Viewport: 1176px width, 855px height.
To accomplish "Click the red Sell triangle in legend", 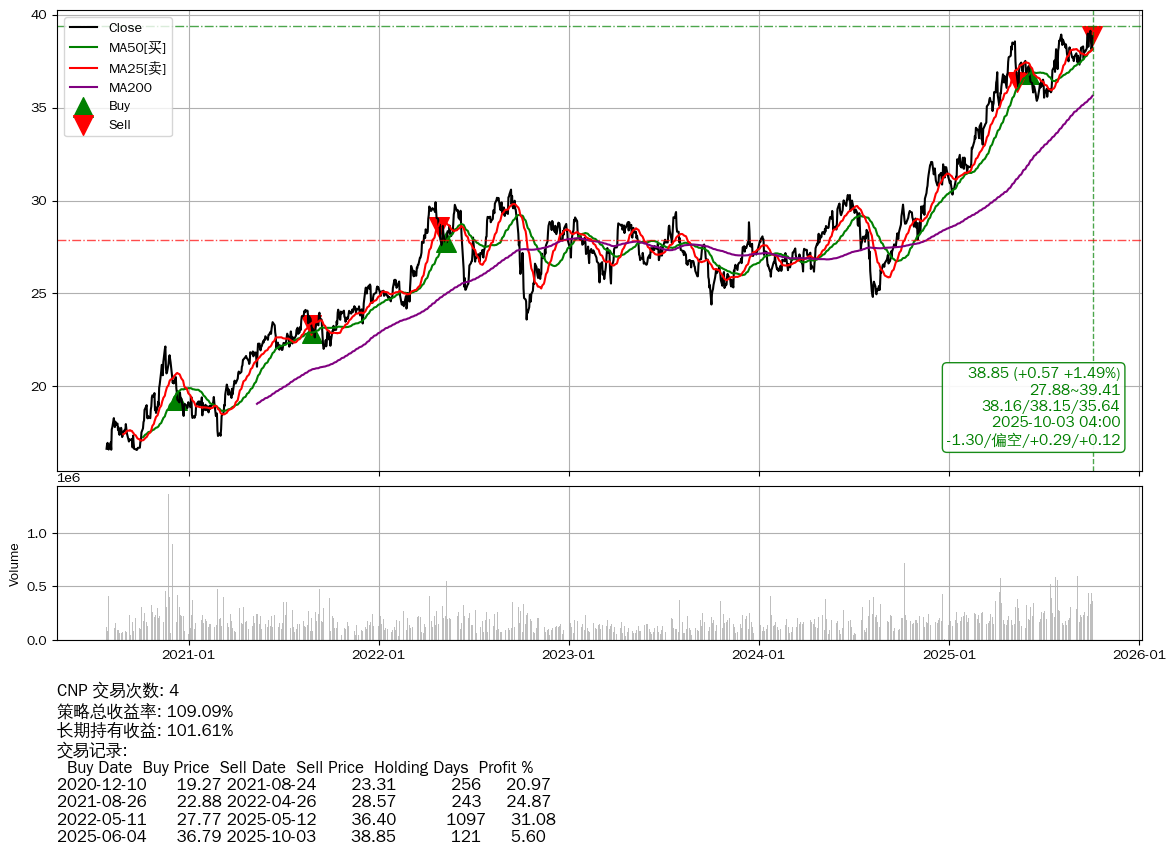I will (84, 125).
